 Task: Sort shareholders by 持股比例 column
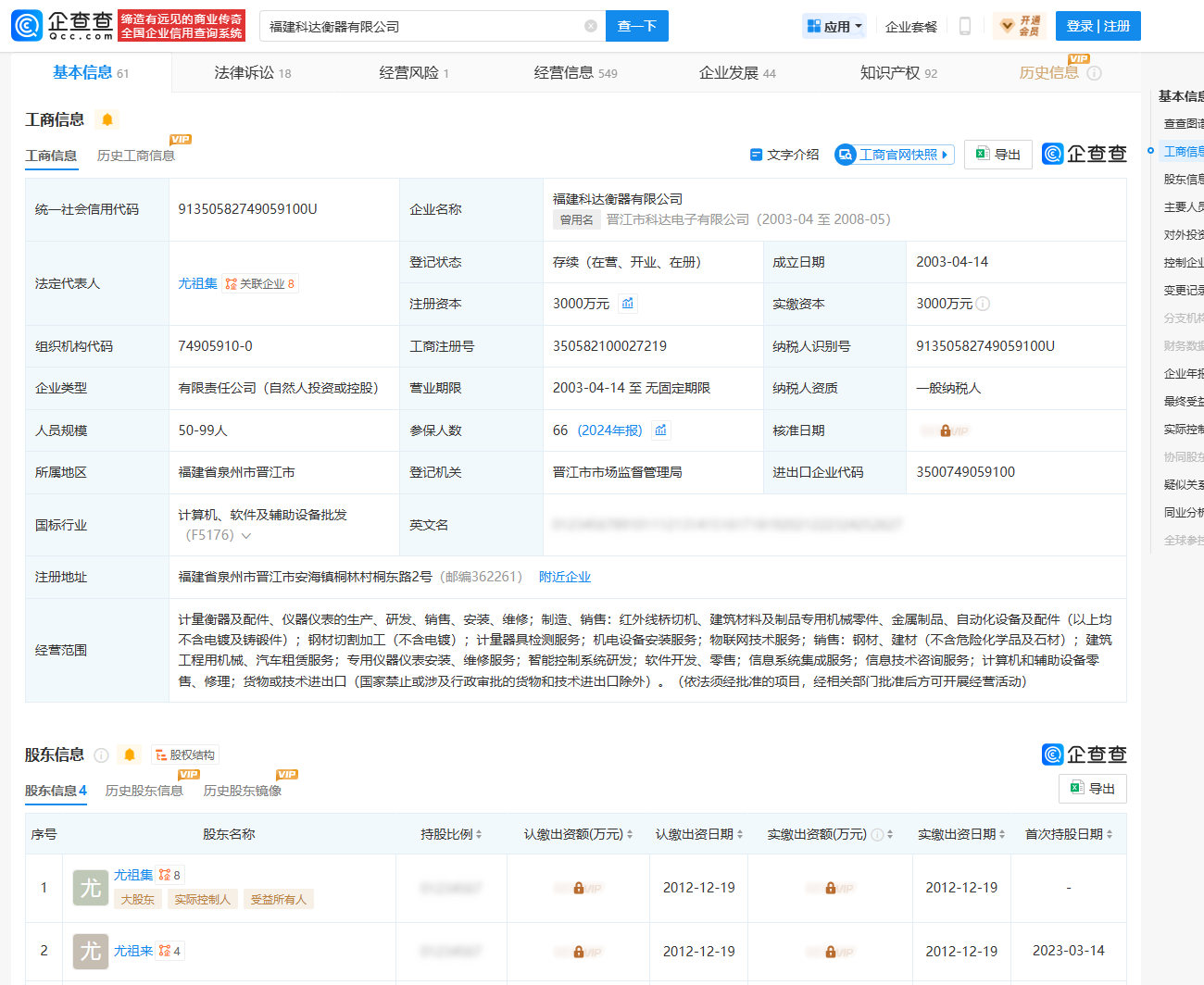click(451, 834)
